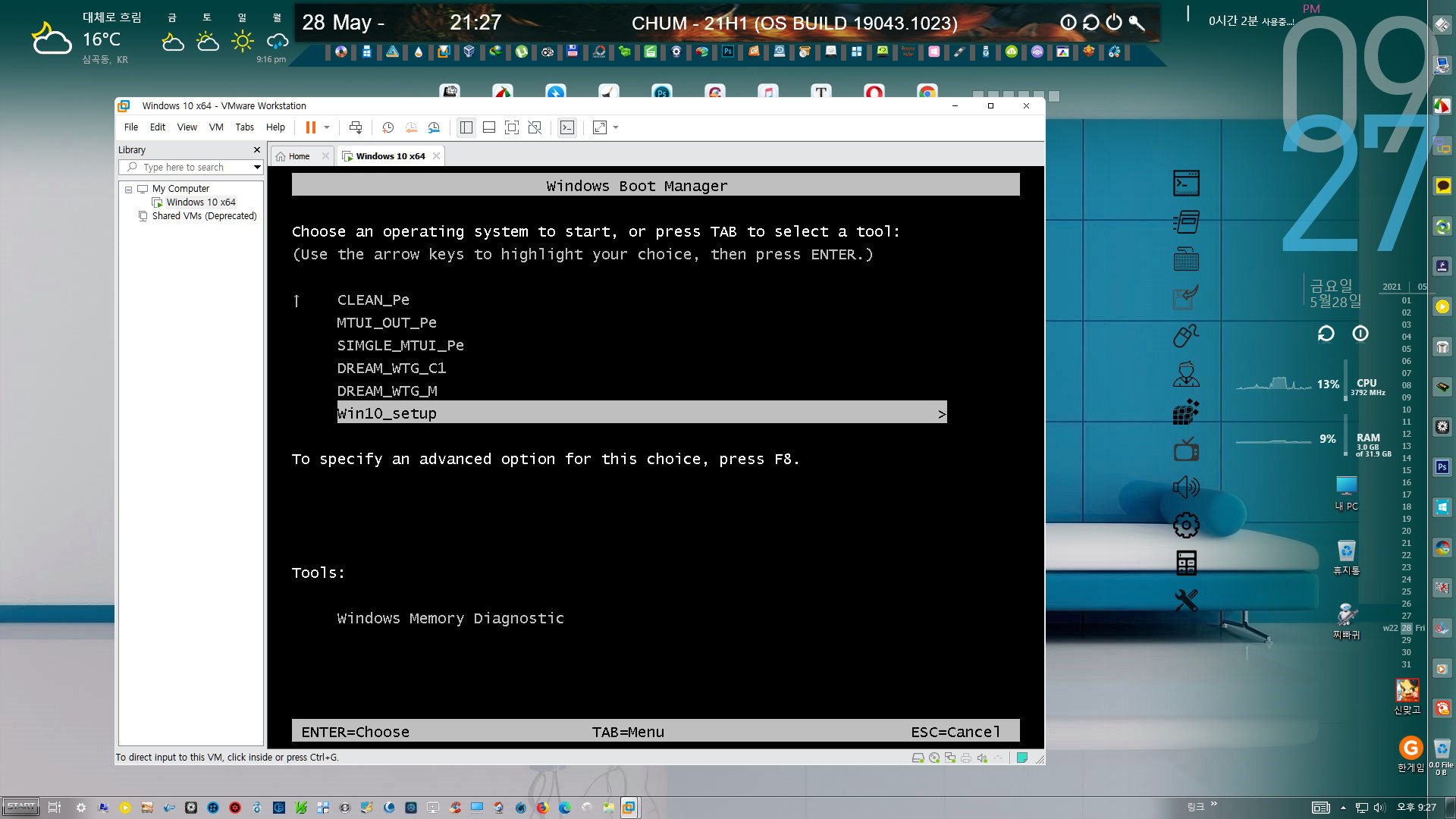Open the View menu in VMware

(187, 127)
